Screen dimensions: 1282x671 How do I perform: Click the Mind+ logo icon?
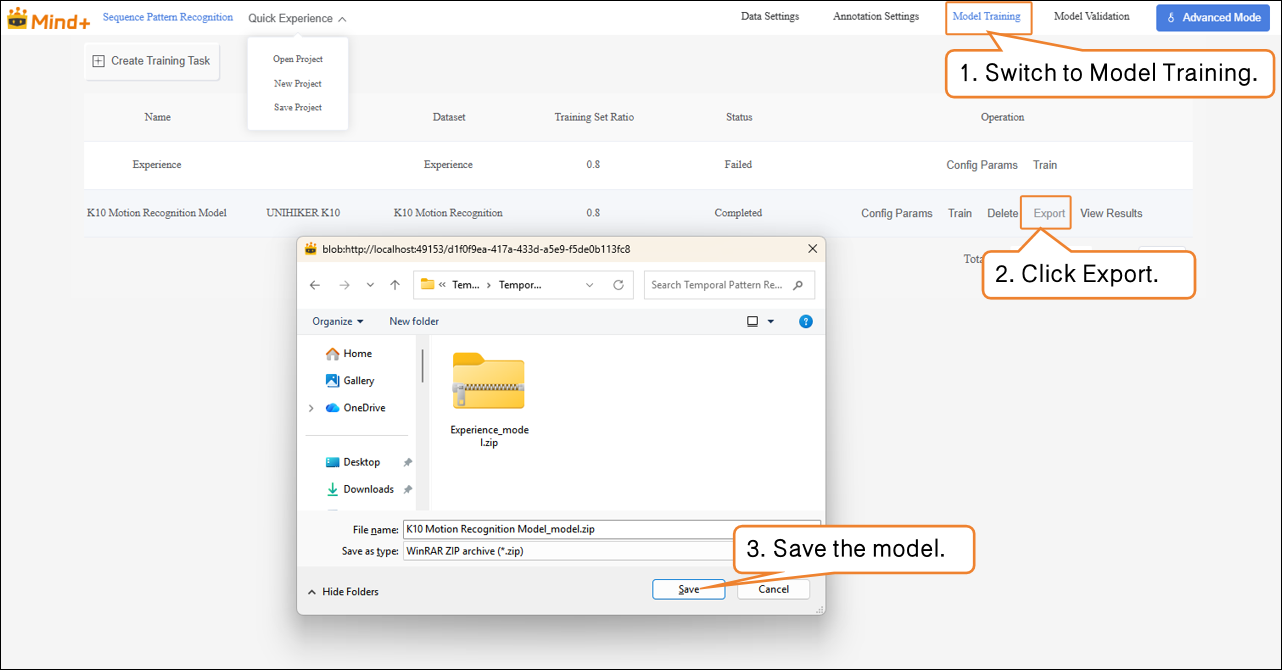coord(18,18)
